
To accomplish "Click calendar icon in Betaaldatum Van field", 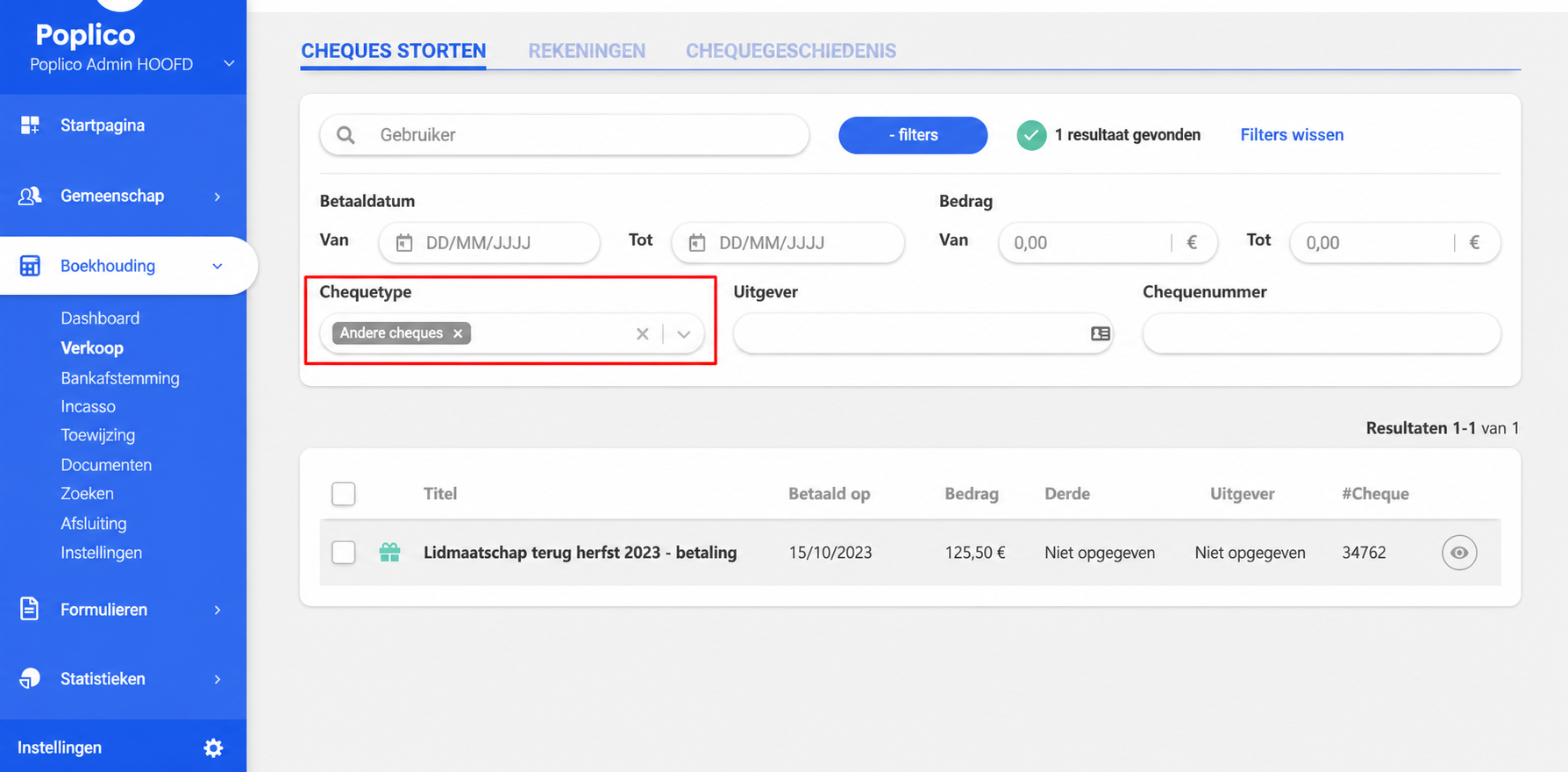I will point(404,243).
